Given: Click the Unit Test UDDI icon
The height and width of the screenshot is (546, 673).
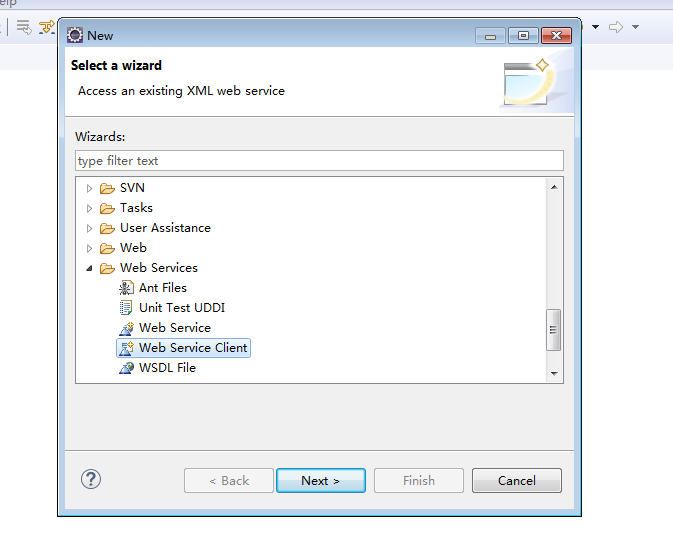Looking at the screenshot, I should click(126, 308).
